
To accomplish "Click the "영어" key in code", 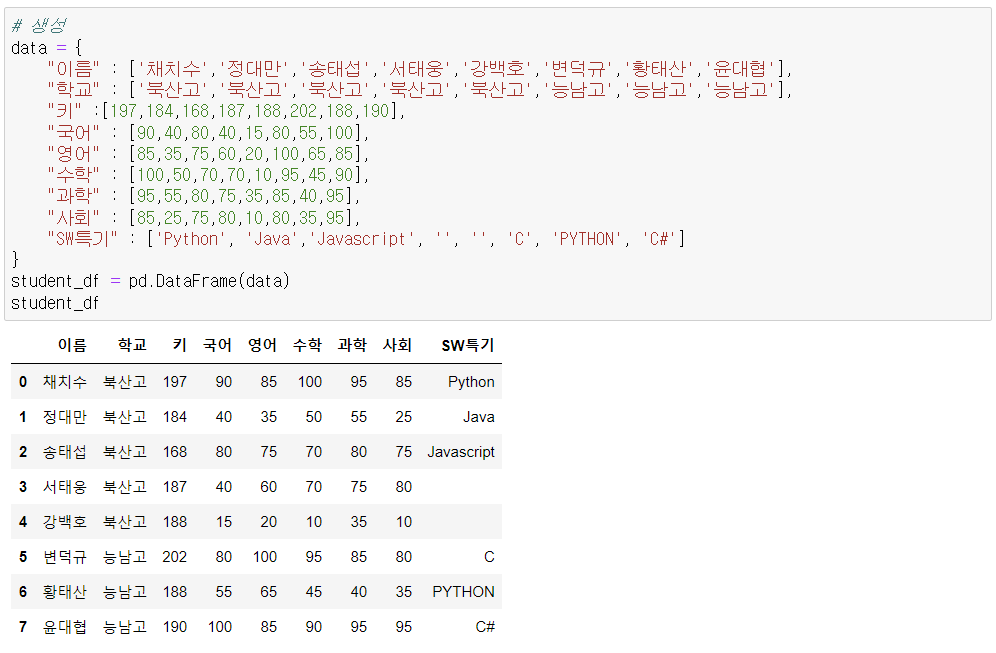I will [x=74, y=154].
